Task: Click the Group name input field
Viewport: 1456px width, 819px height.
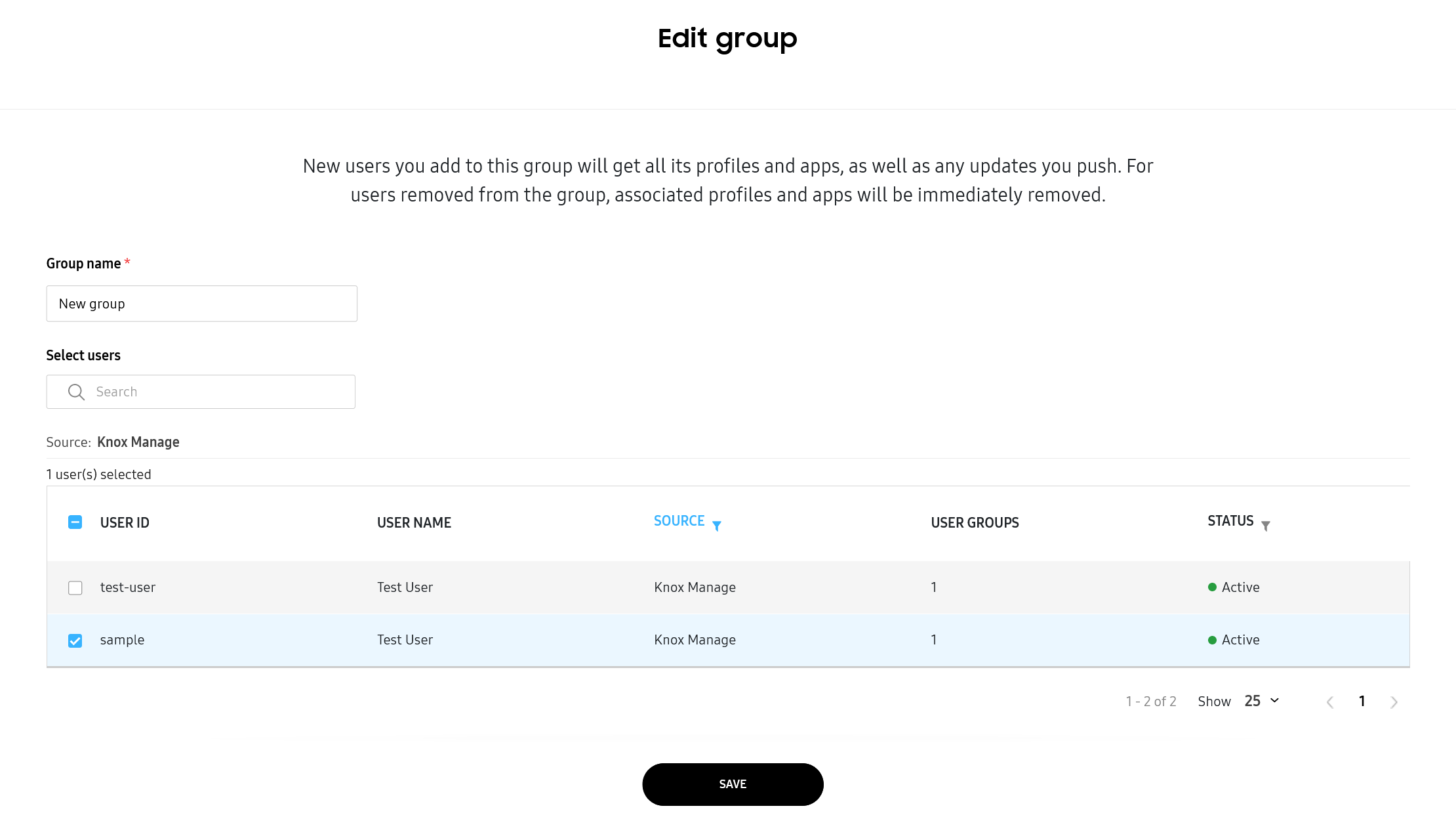Action: [x=202, y=304]
